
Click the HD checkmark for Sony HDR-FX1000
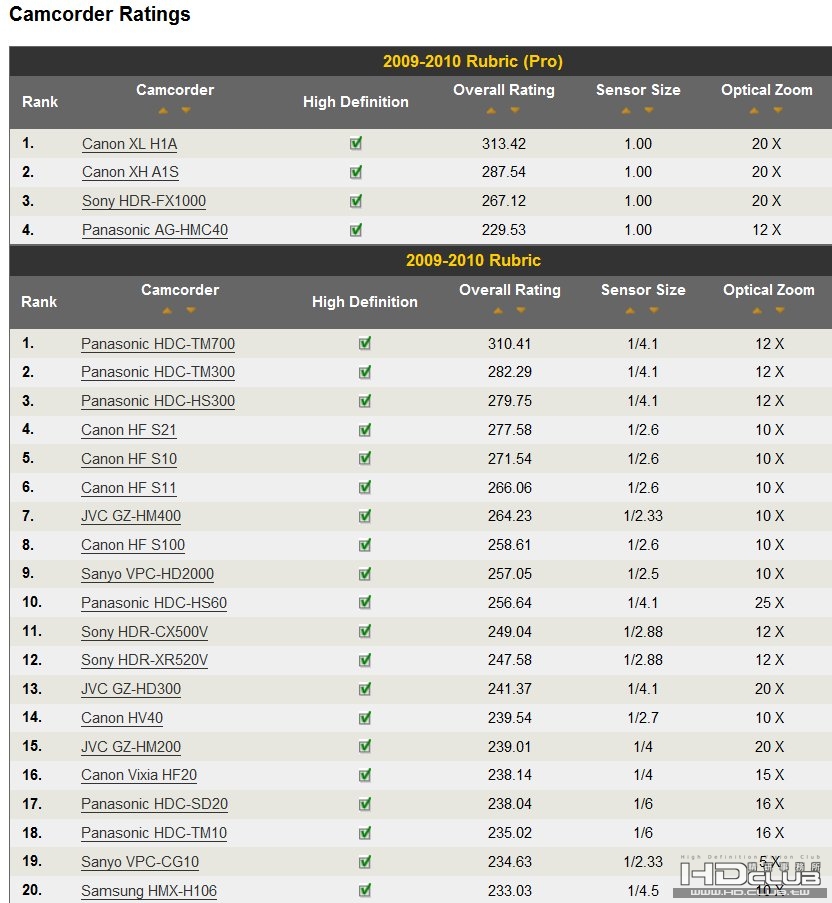click(x=356, y=200)
